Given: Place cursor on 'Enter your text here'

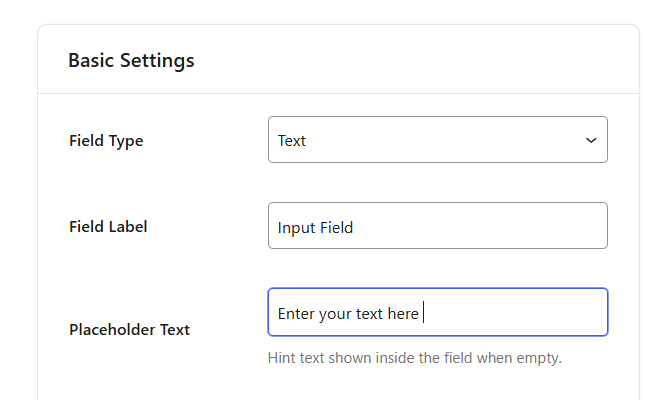Looking at the screenshot, I should click(348, 314).
